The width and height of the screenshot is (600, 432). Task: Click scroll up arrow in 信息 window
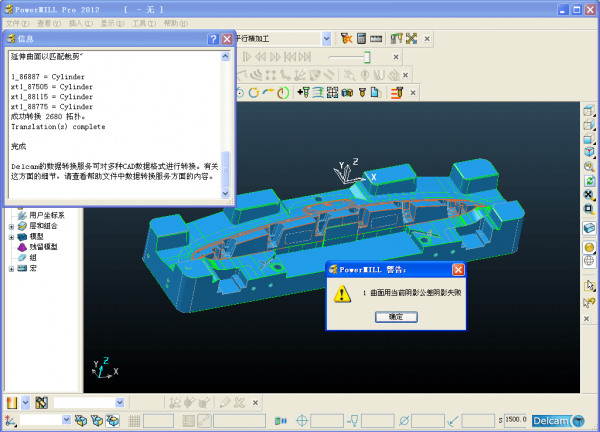[225, 57]
